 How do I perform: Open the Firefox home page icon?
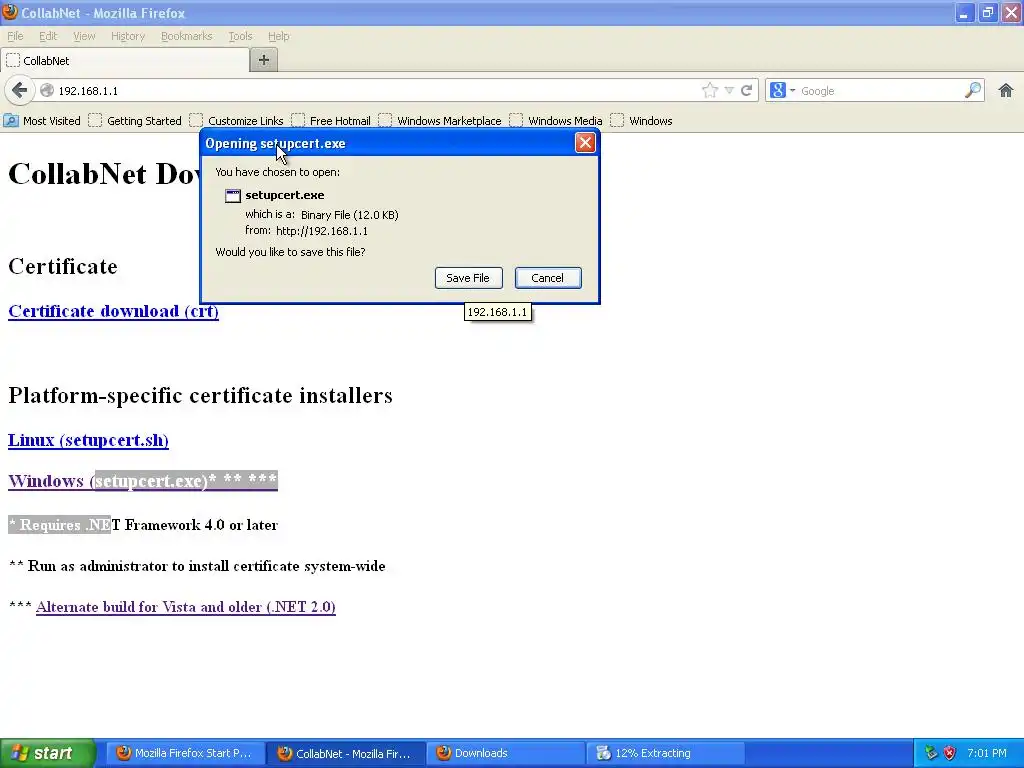[x=1006, y=91]
